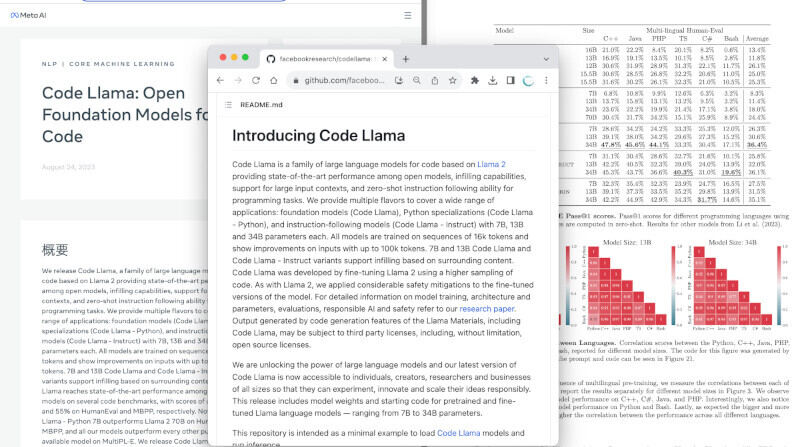Click the browser back arrow
The image size is (800, 447).
coord(218,80)
